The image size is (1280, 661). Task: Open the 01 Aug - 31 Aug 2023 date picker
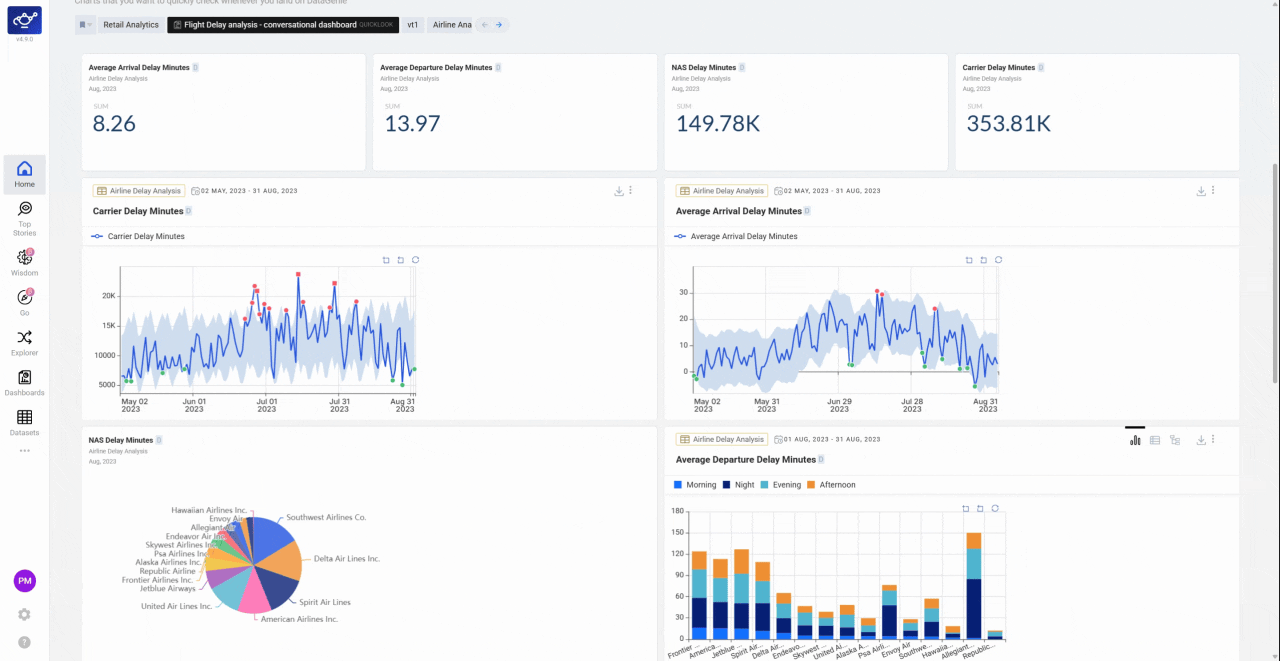827,439
